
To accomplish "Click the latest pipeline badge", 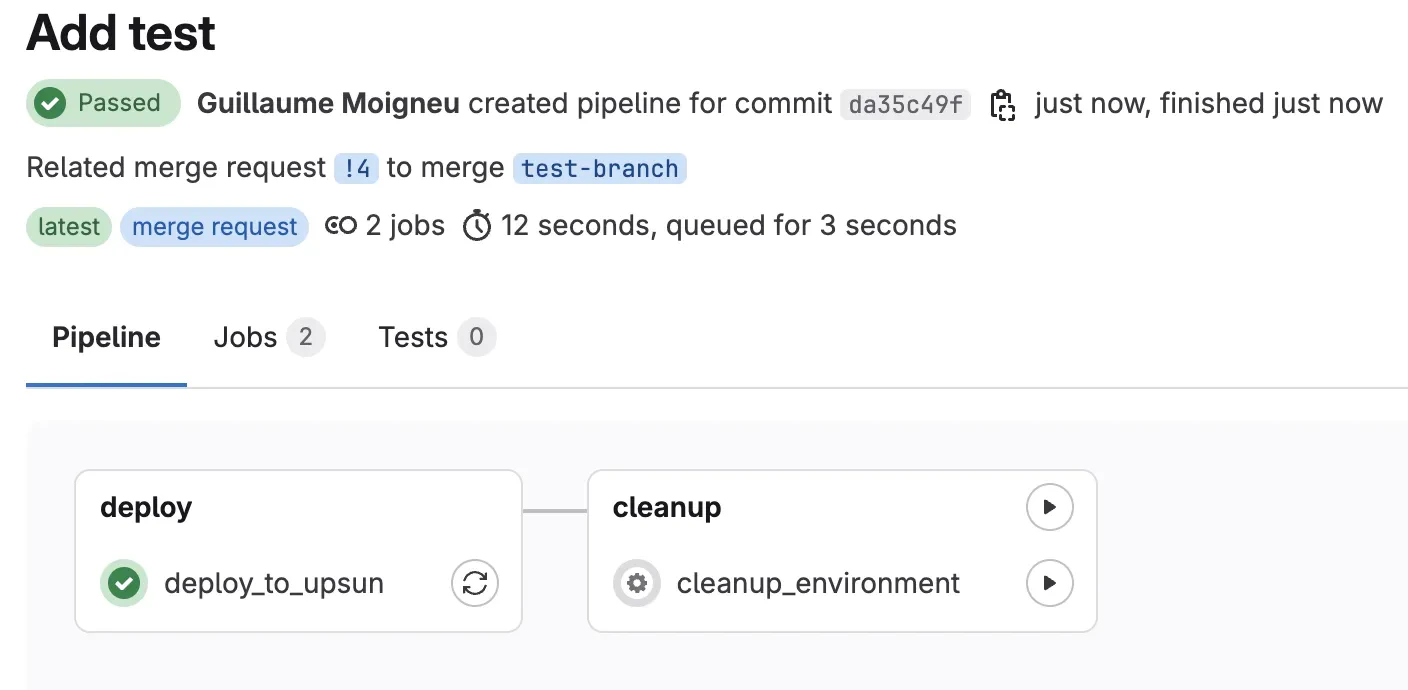I will 68,227.
